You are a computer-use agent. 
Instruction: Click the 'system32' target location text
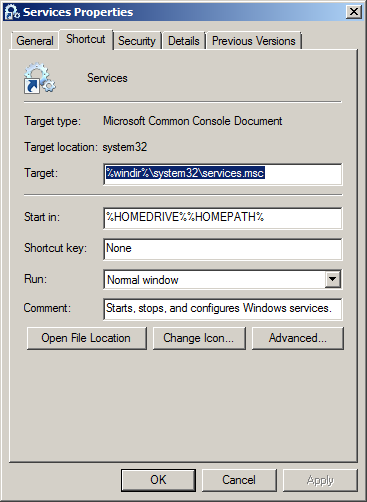click(125, 147)
